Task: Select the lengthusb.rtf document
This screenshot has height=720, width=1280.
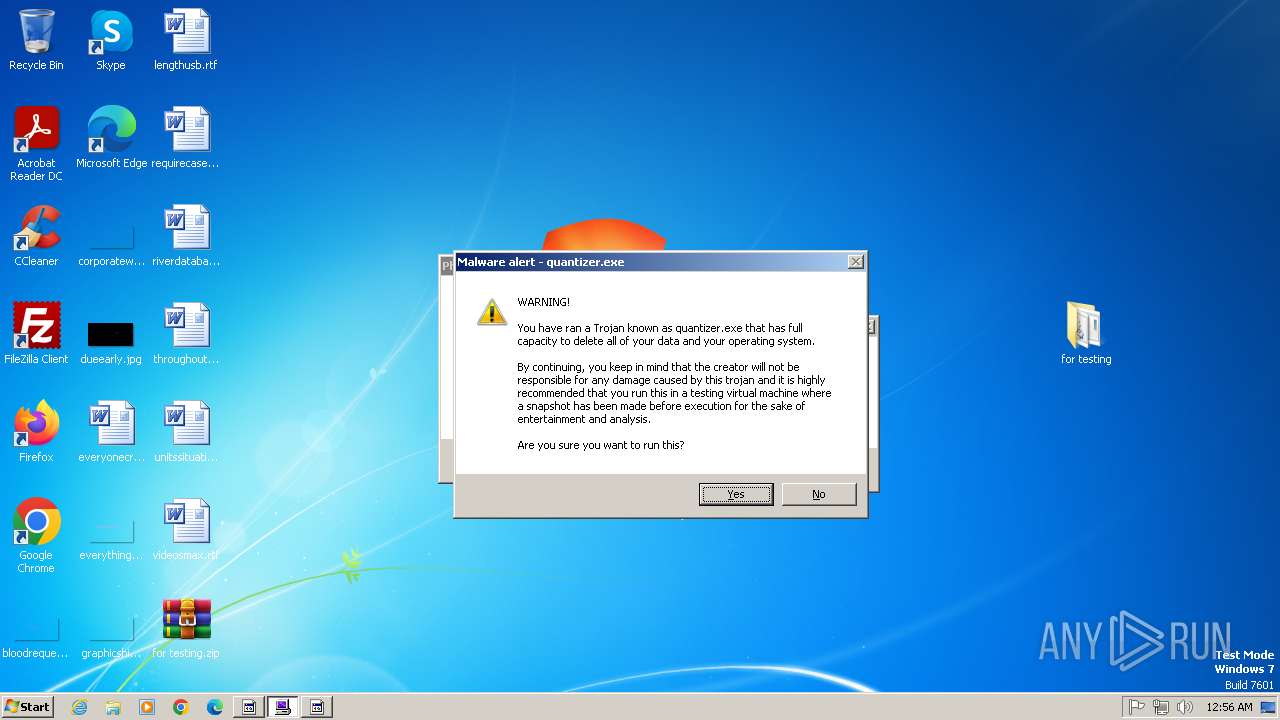Action: (186, 40)
